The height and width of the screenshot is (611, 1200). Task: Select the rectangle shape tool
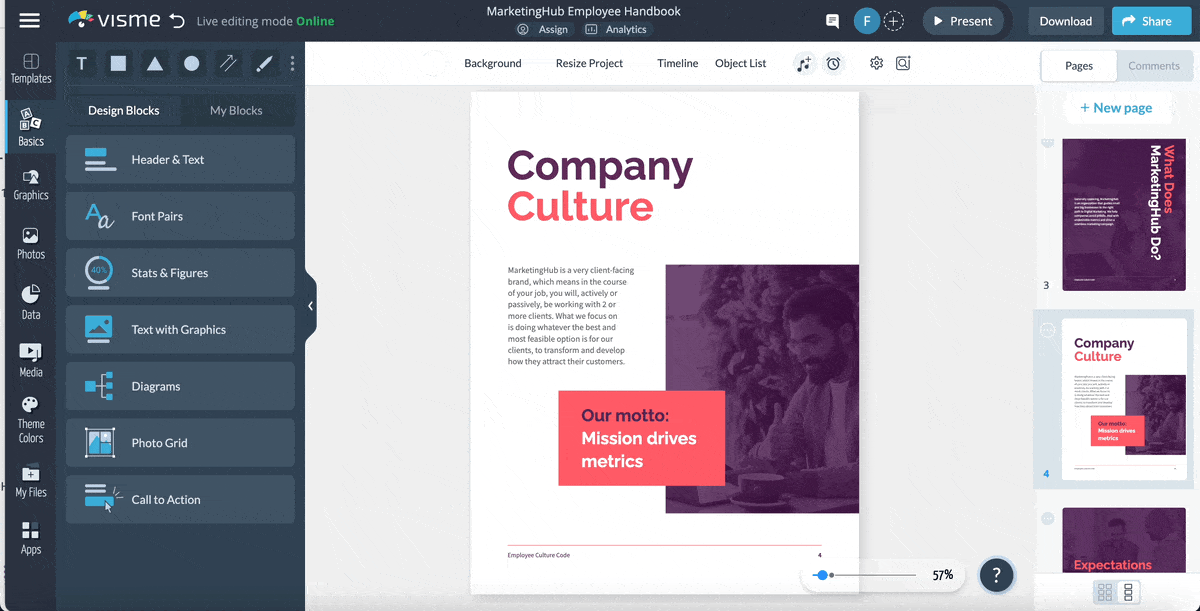pyautogui.click(x=118, y=63)
